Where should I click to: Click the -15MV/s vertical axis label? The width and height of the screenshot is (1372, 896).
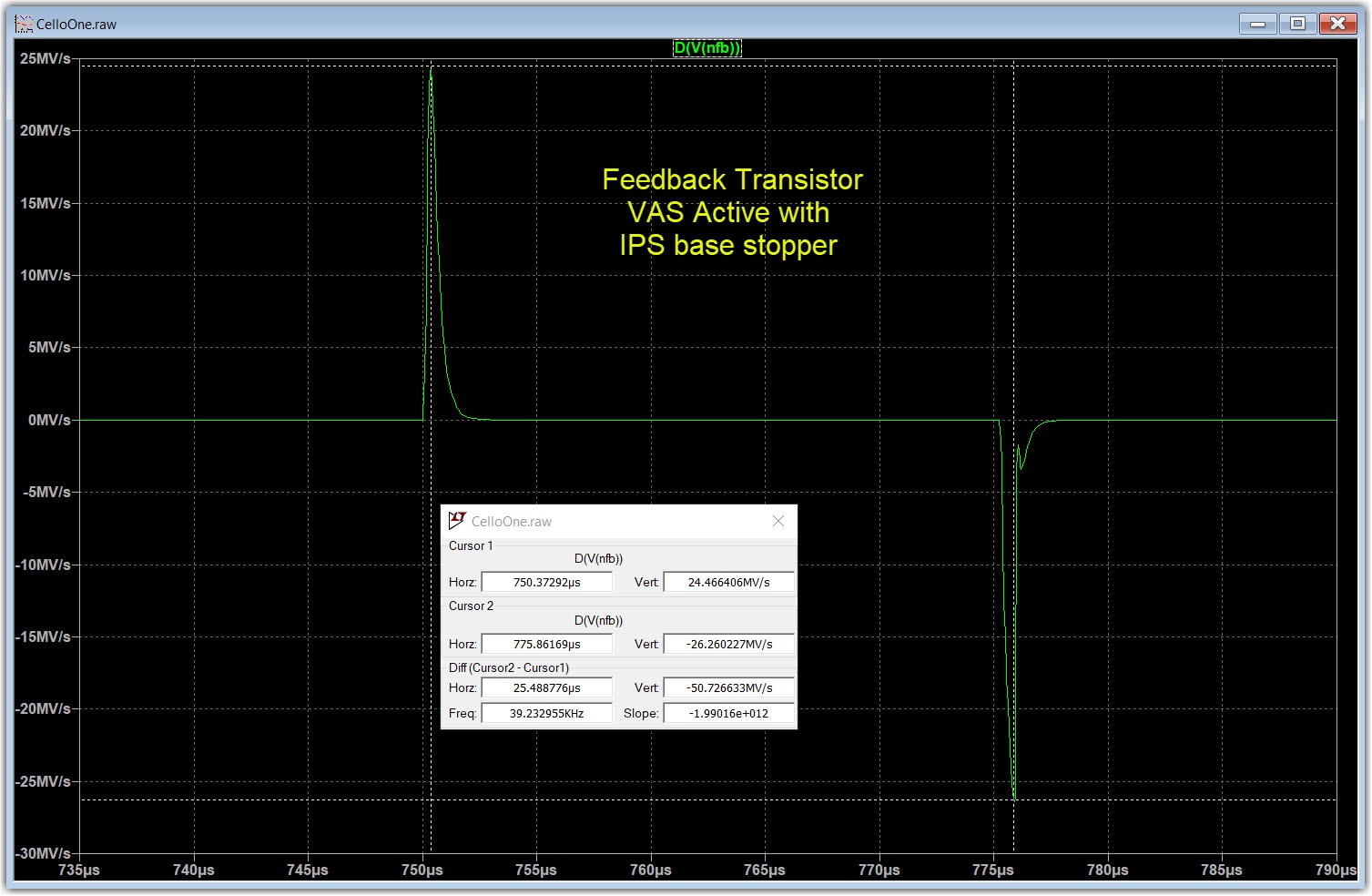coord(42,636)
